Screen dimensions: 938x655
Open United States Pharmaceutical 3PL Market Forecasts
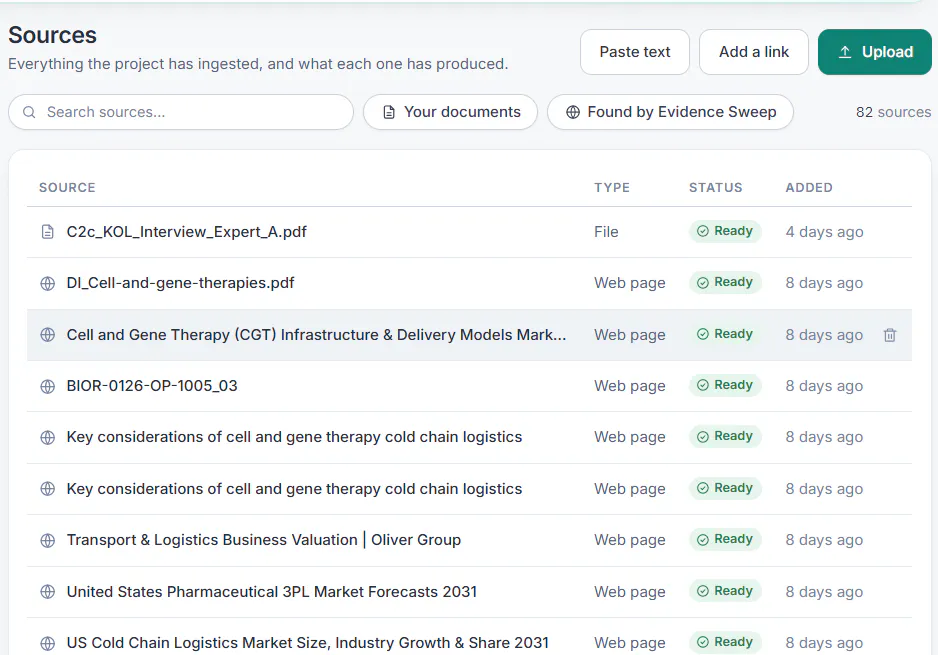coord(272,592)
